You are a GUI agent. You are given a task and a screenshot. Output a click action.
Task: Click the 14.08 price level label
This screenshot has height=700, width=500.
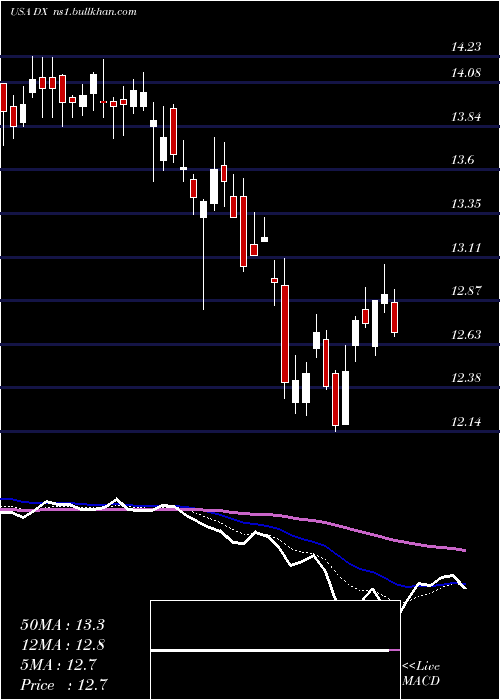pos(467,72)
